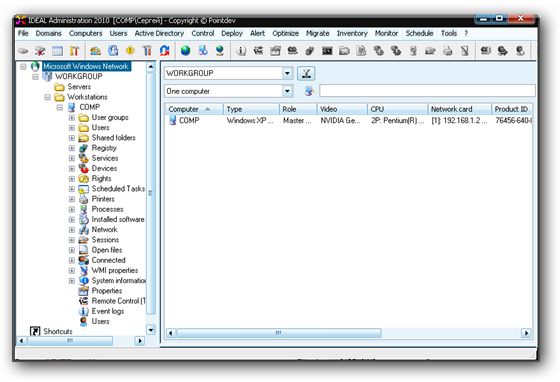The height and width of the screenshot is (382, 560).
Task: Open the Inventory menu
Action: point(352,33)
